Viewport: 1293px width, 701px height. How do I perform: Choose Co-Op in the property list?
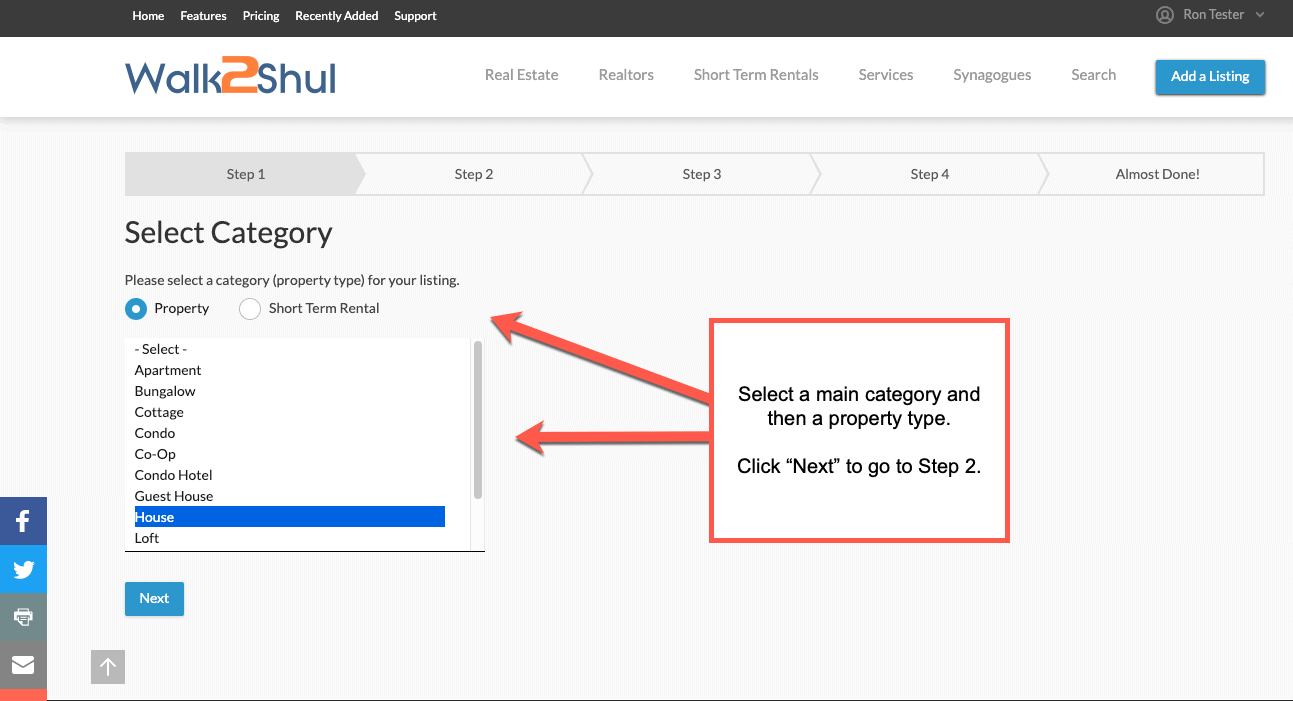289,454
